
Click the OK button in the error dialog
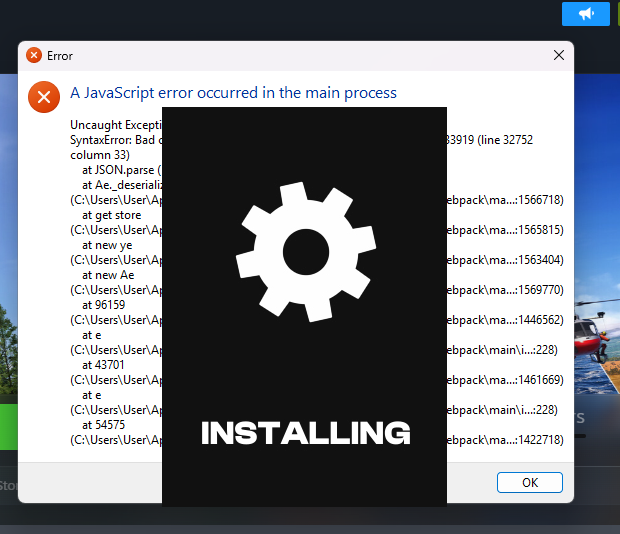[x=529, y=482]
